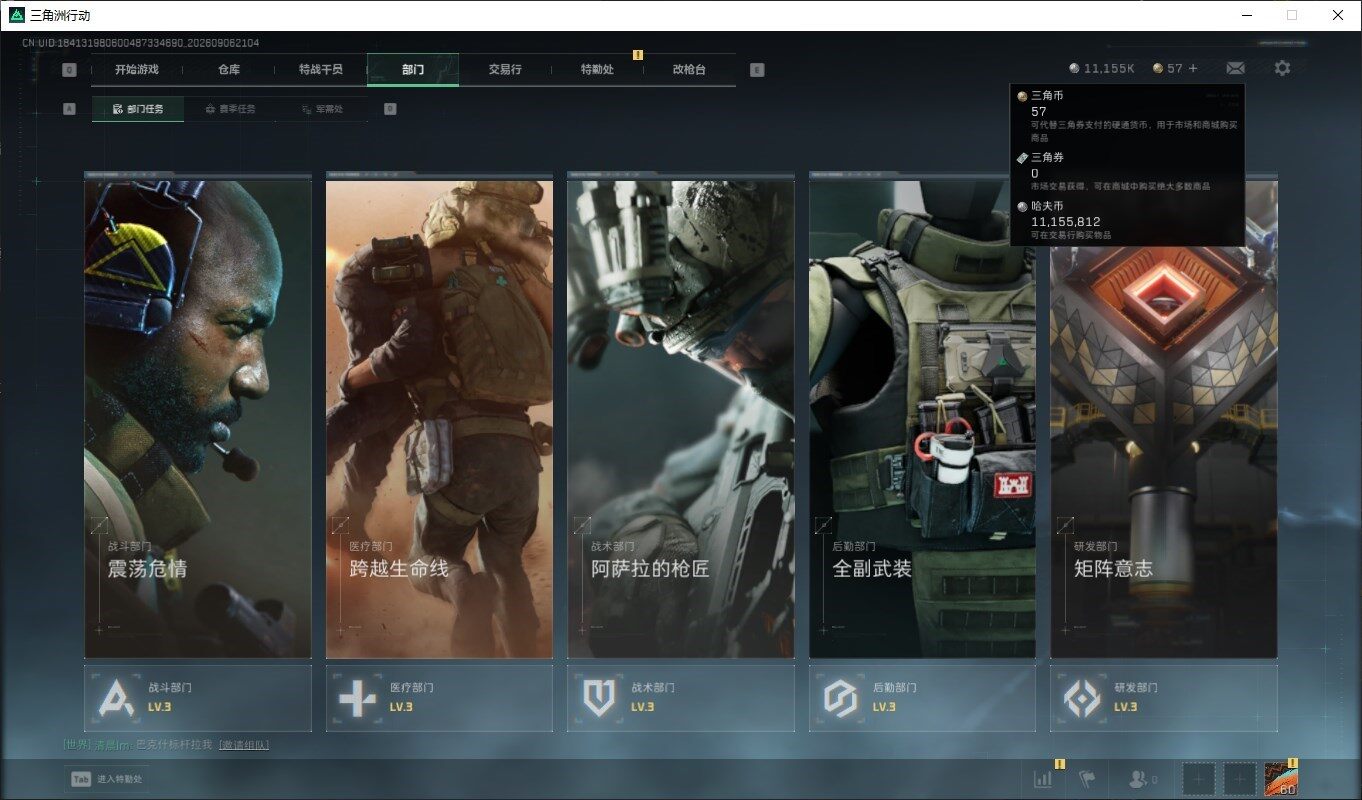The image size is (1362, 800).
Task: Close the 三角洲行动 window
Action: pyautogui.click(x=1338, y=15)
